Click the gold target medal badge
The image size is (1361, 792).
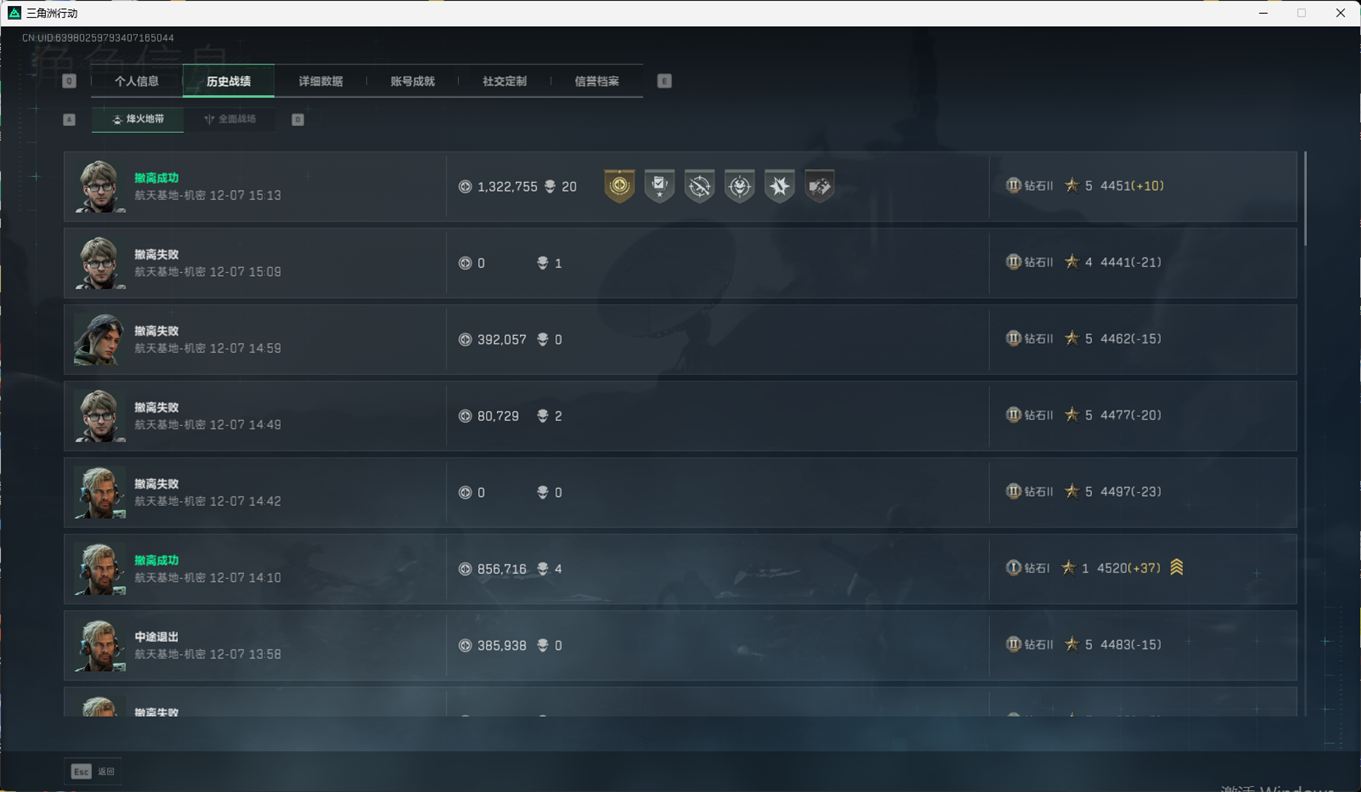(619, 186)
